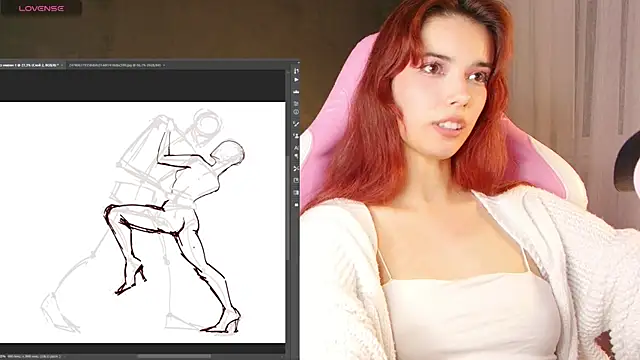Open the Info panel circle icon

click(x=296, y=112)
